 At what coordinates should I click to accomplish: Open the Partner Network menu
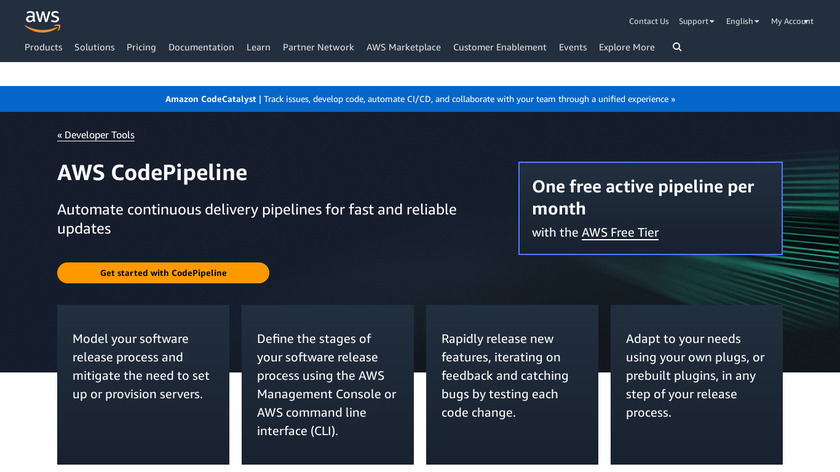point(318,47)
